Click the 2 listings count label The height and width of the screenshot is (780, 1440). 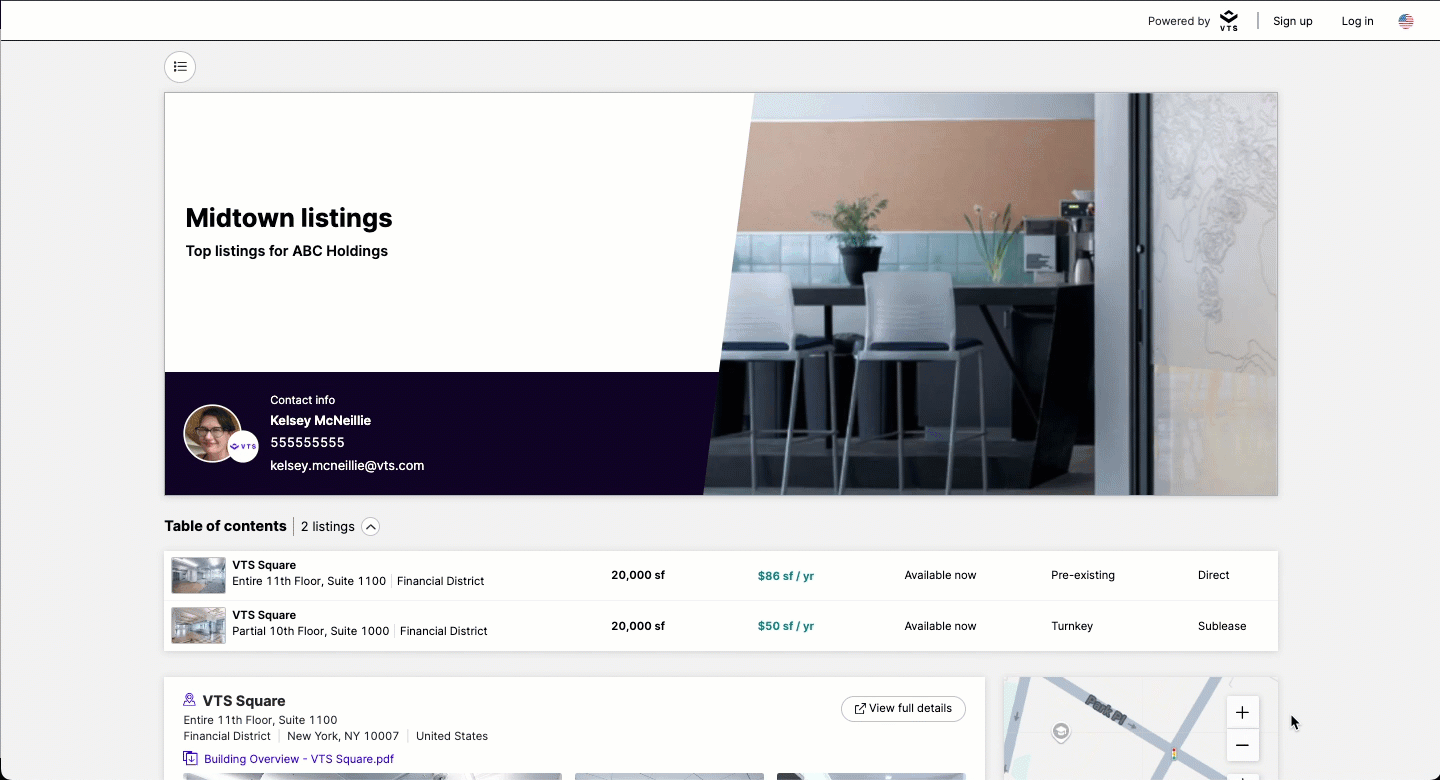click(x=328, y=527)
